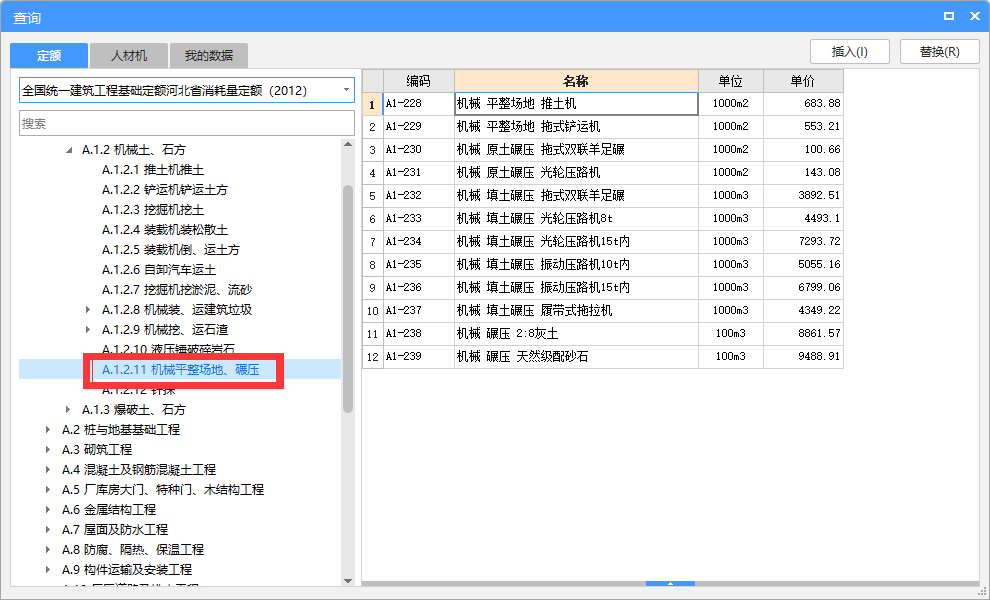Switch to the 定额 tab

click(49, 56)
